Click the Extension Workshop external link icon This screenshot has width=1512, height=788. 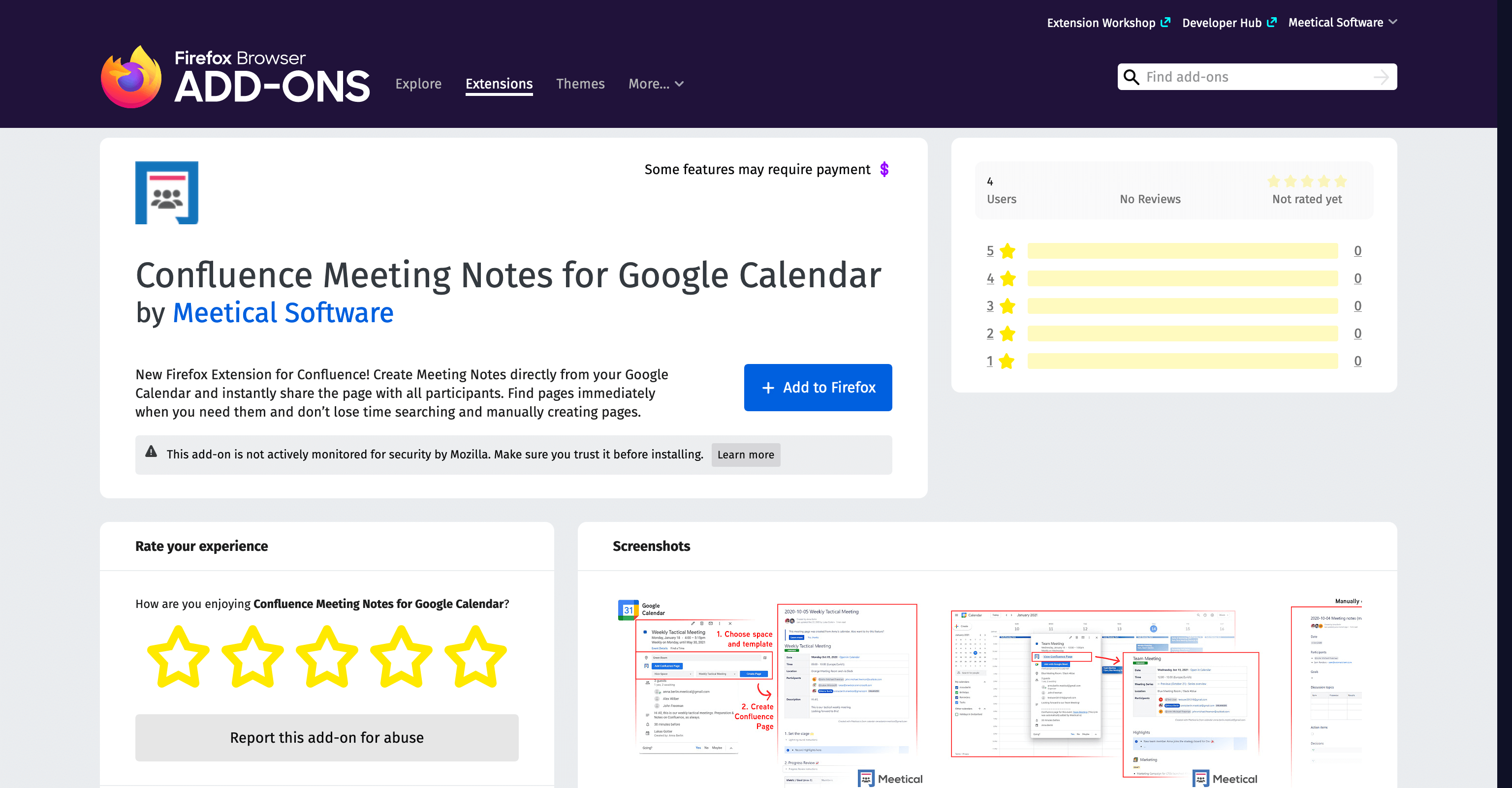[x=1165, y=22]
